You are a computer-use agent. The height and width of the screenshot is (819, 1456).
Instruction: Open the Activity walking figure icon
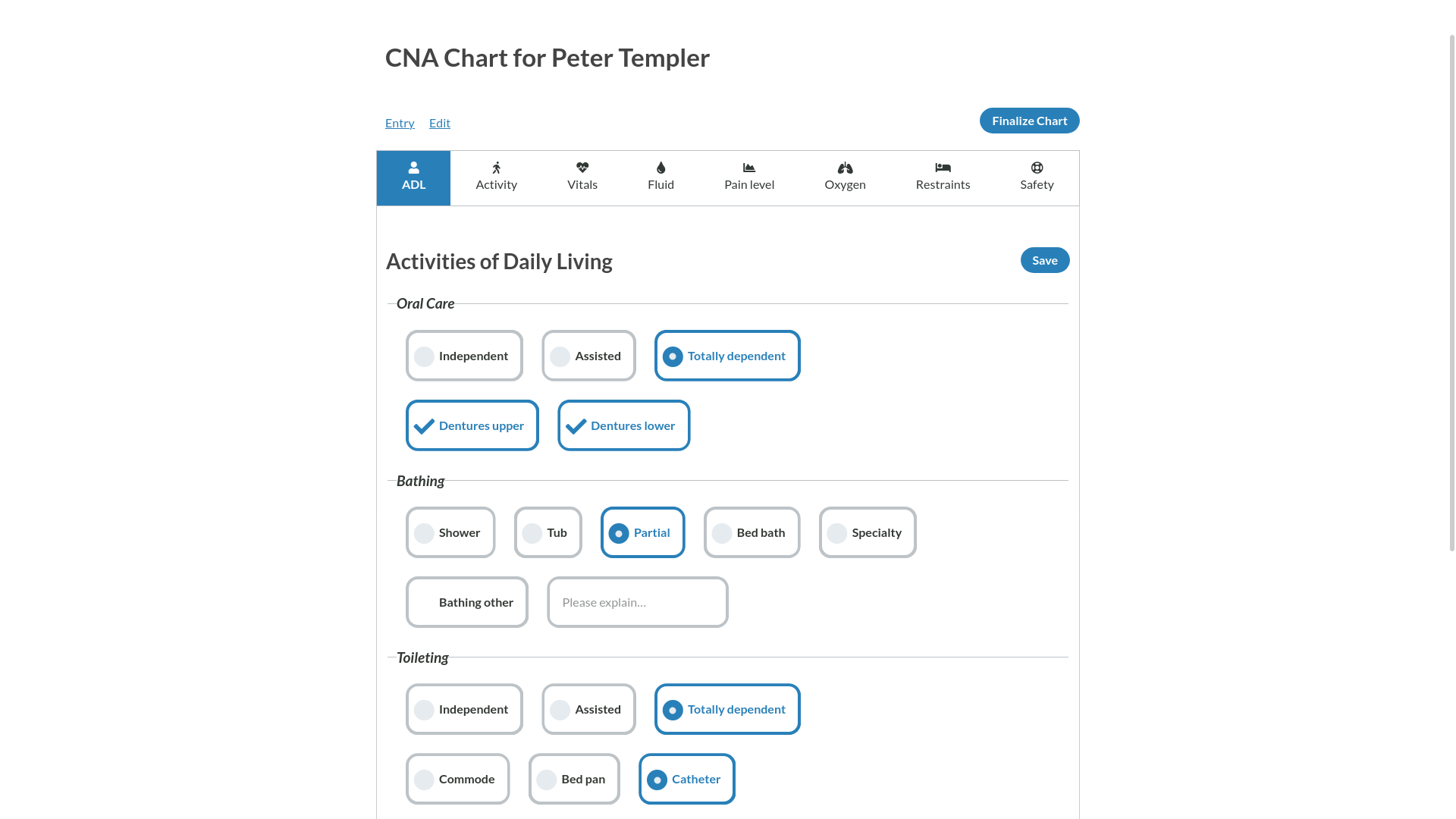coord(496,168)
